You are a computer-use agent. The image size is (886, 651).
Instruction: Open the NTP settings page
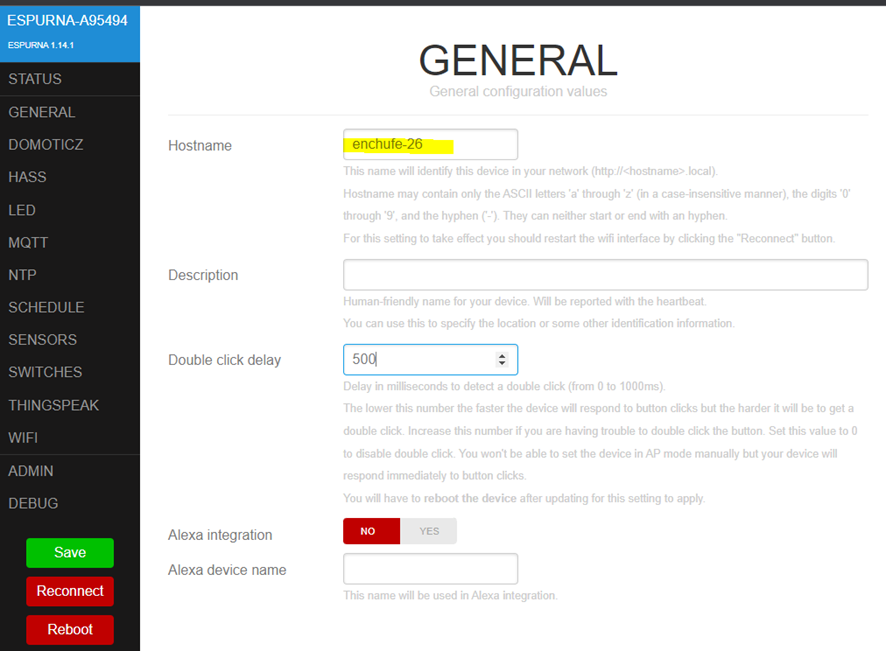24,275
